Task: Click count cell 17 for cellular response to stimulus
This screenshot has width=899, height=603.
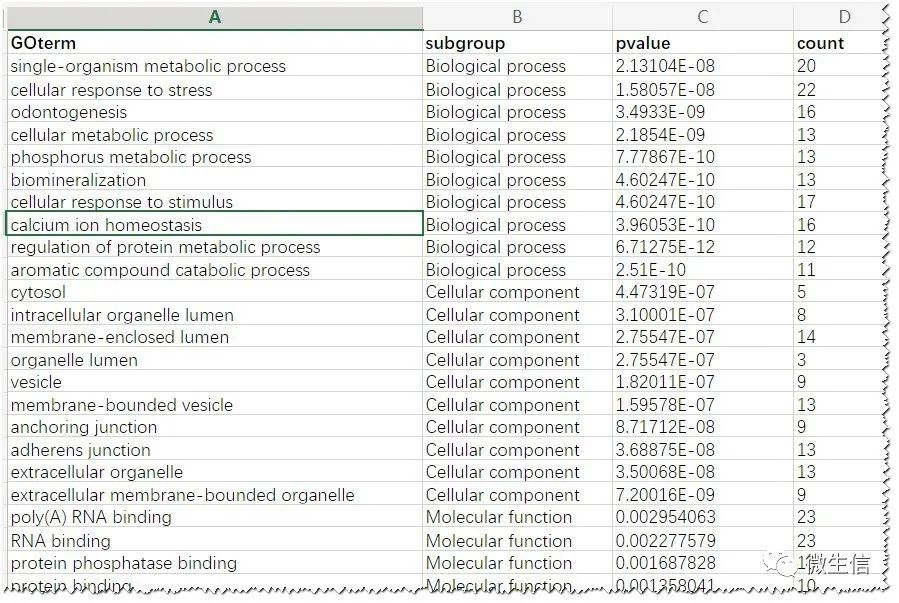Action: 840,202
